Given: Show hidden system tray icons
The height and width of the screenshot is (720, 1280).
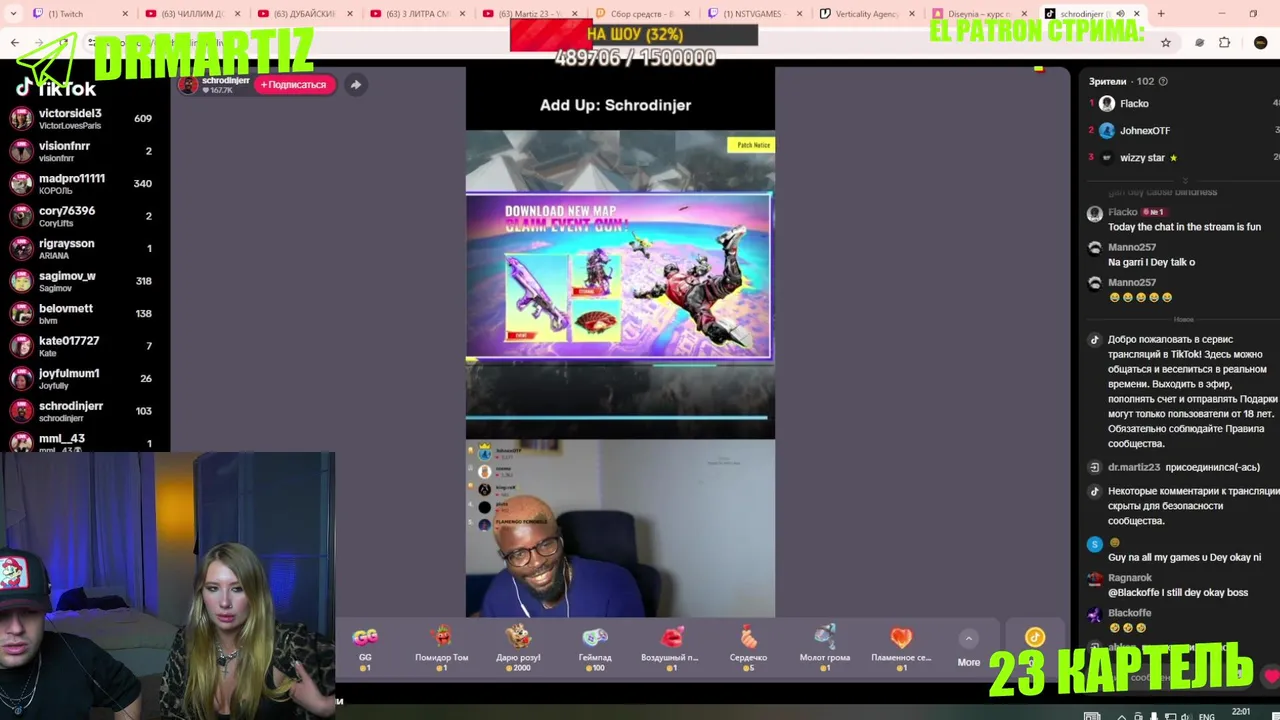Looking at the screenshot, I should click(x=1120, y=716).
